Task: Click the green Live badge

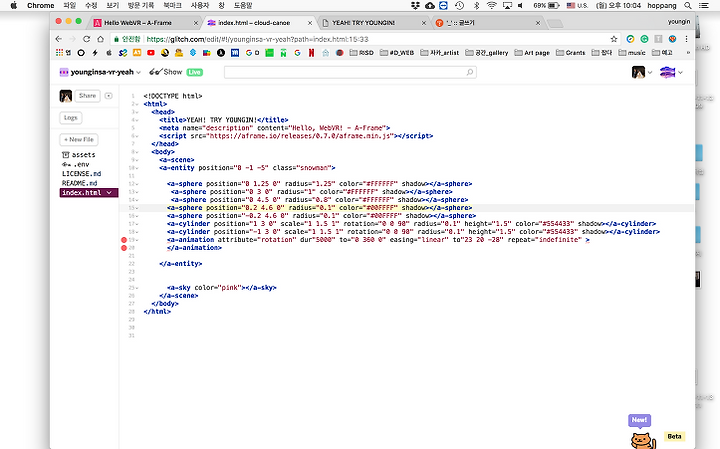Action: click(x=195, y=72)
